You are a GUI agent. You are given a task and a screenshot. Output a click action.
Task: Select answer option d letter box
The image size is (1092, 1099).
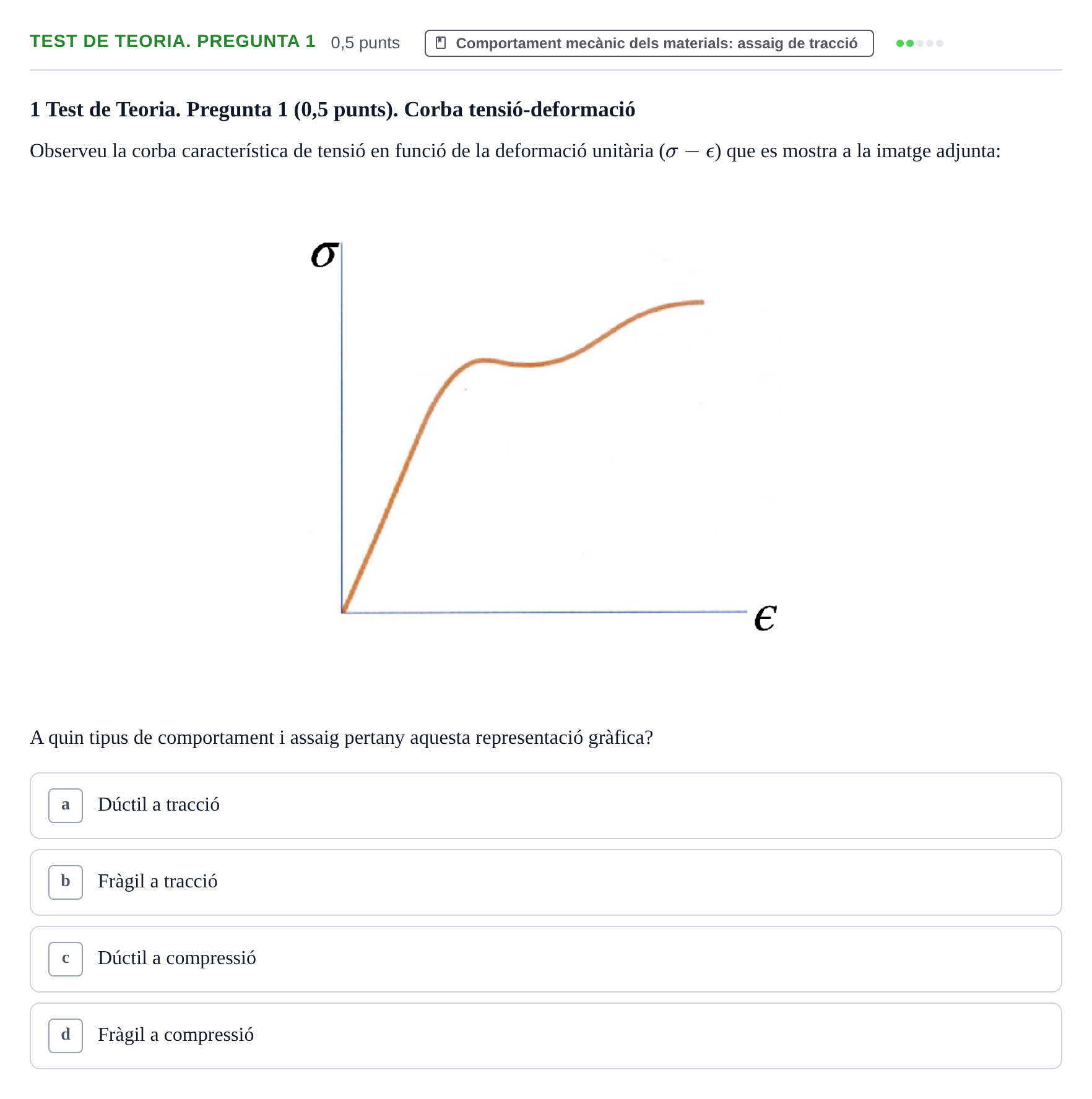(x=66, y=1036)
